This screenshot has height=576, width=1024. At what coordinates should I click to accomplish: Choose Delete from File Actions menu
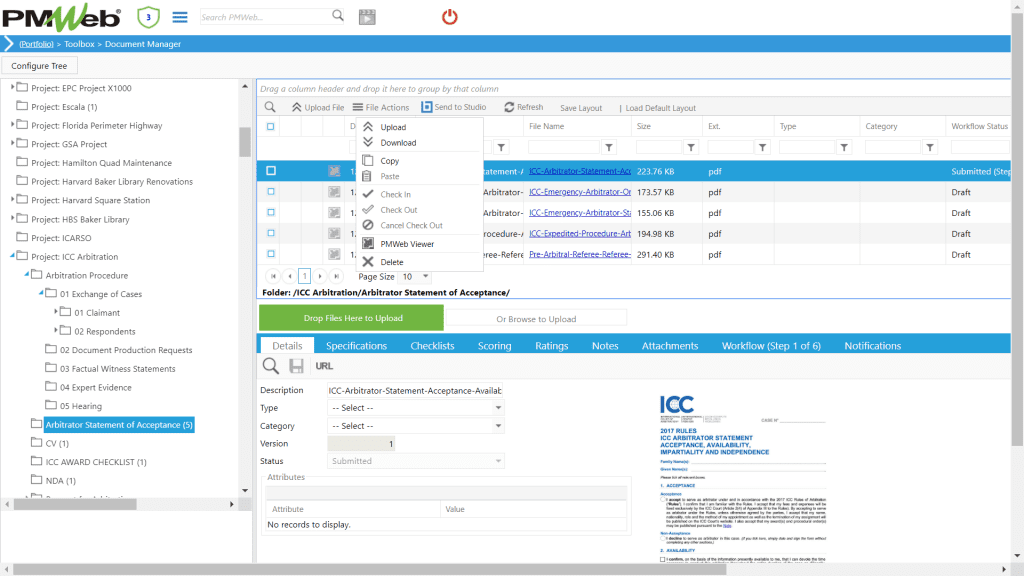(x=391, y=262)
